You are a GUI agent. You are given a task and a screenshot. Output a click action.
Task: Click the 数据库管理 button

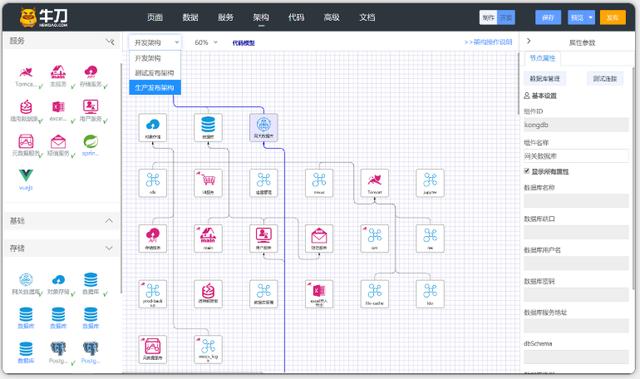click(x=545, y=78)
